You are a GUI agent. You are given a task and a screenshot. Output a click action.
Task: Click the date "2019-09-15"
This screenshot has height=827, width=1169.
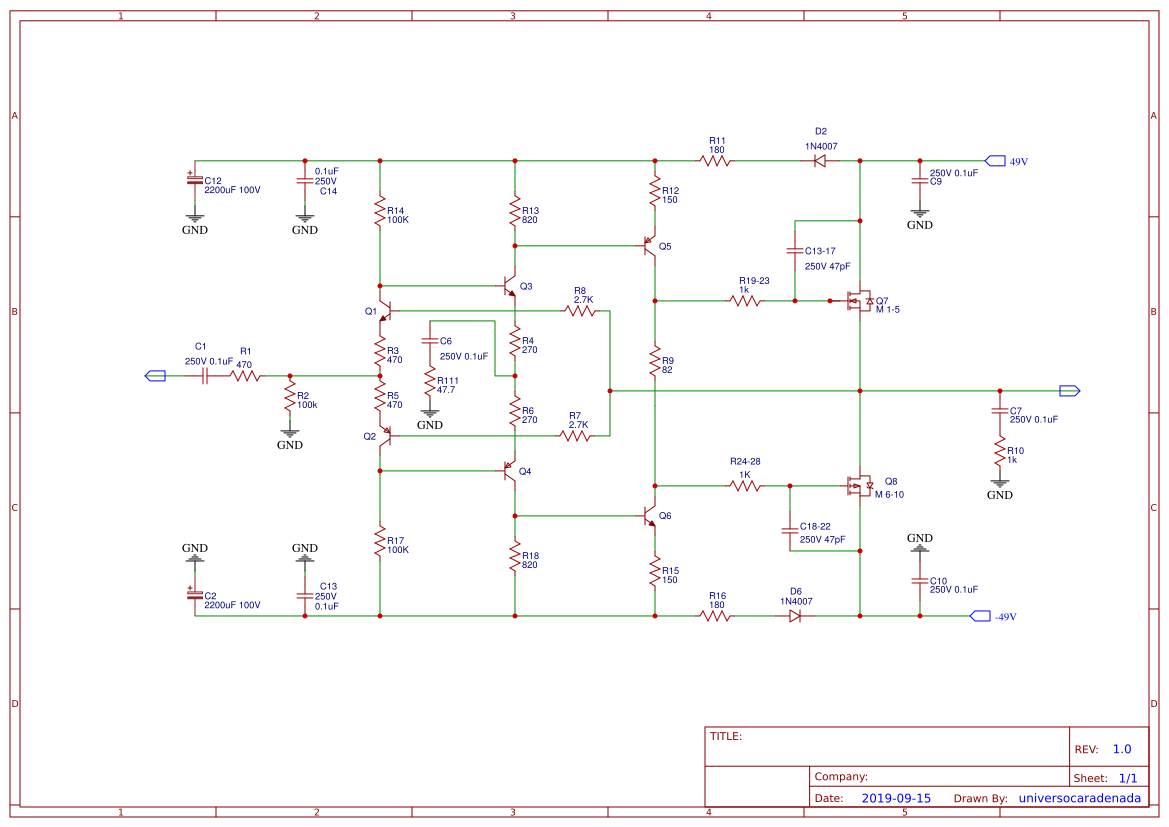896,798
